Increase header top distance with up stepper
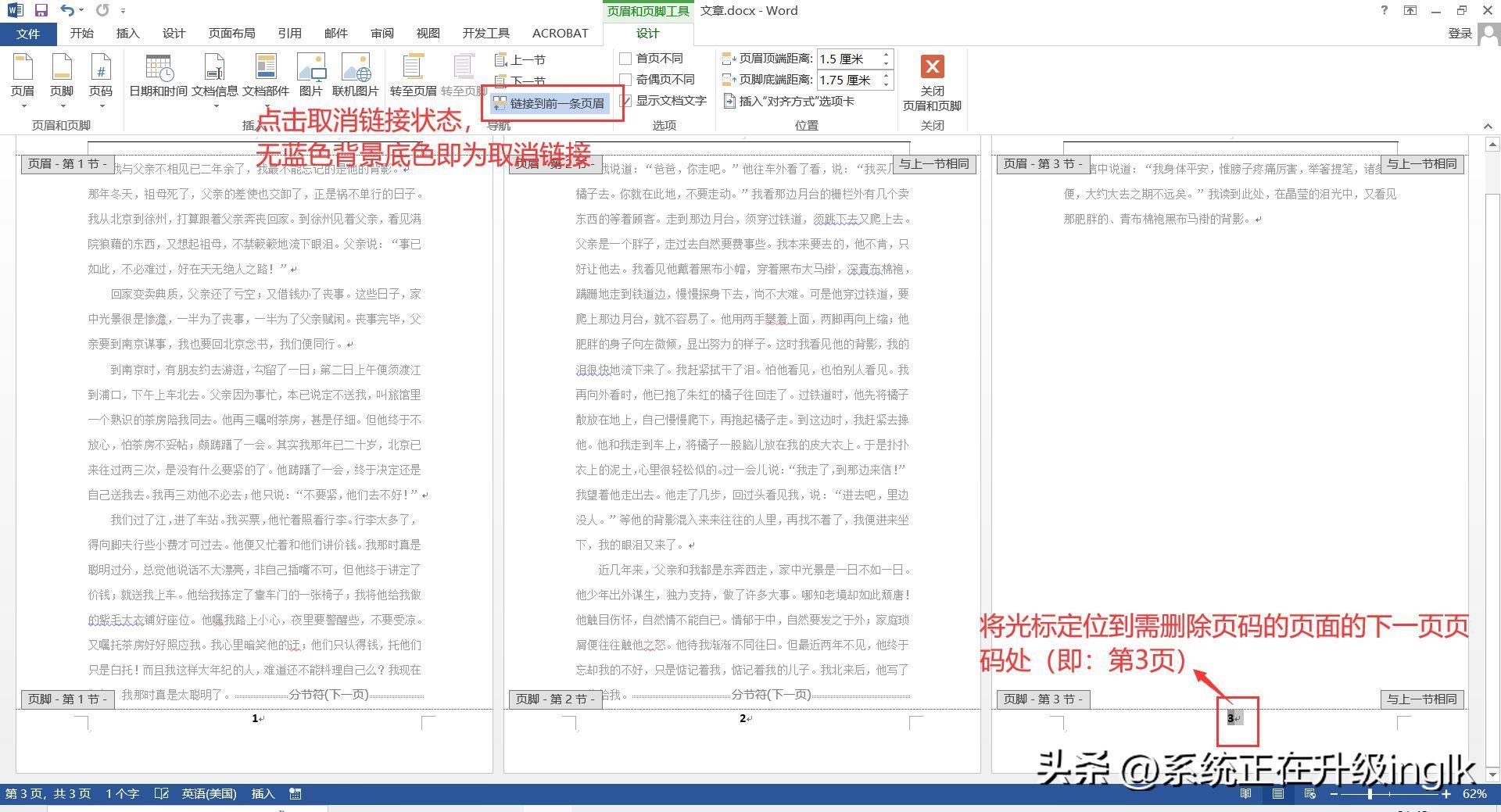 886,55
